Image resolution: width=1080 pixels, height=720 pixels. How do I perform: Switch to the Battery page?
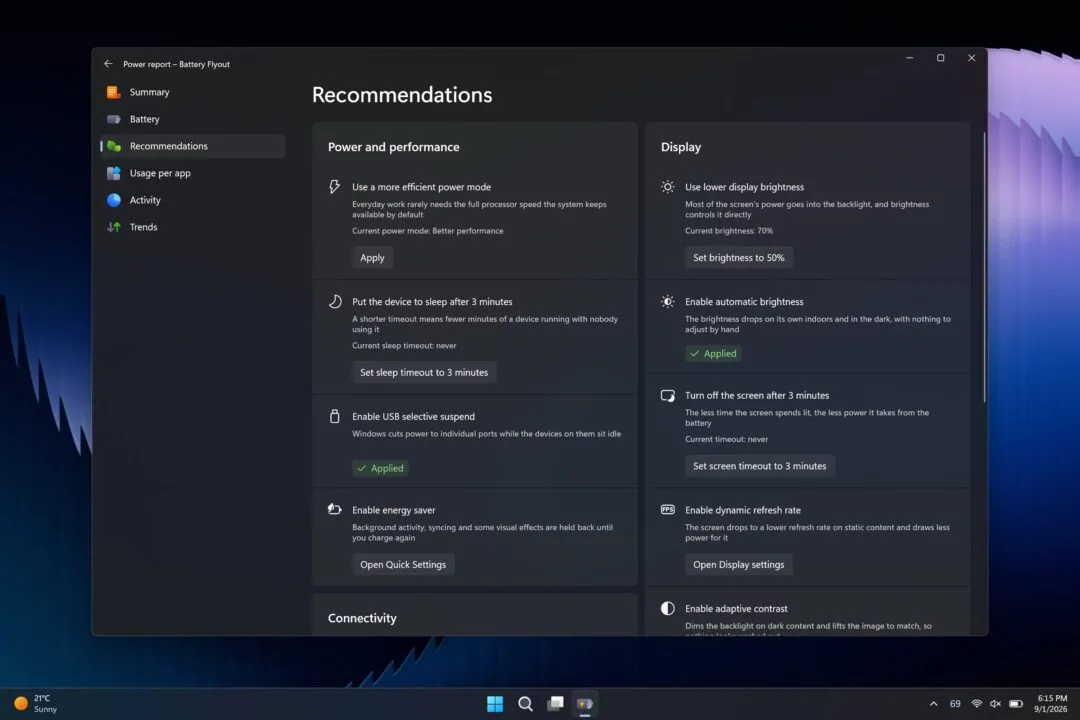tap(193, 119)
